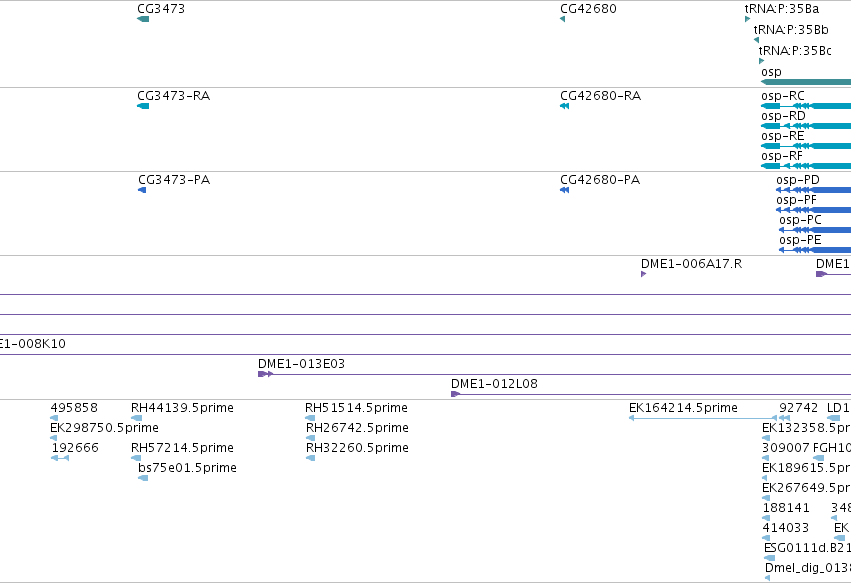Select the CG3473-PA protein glyph
The image size is (851, 583).
click(142, 190)
